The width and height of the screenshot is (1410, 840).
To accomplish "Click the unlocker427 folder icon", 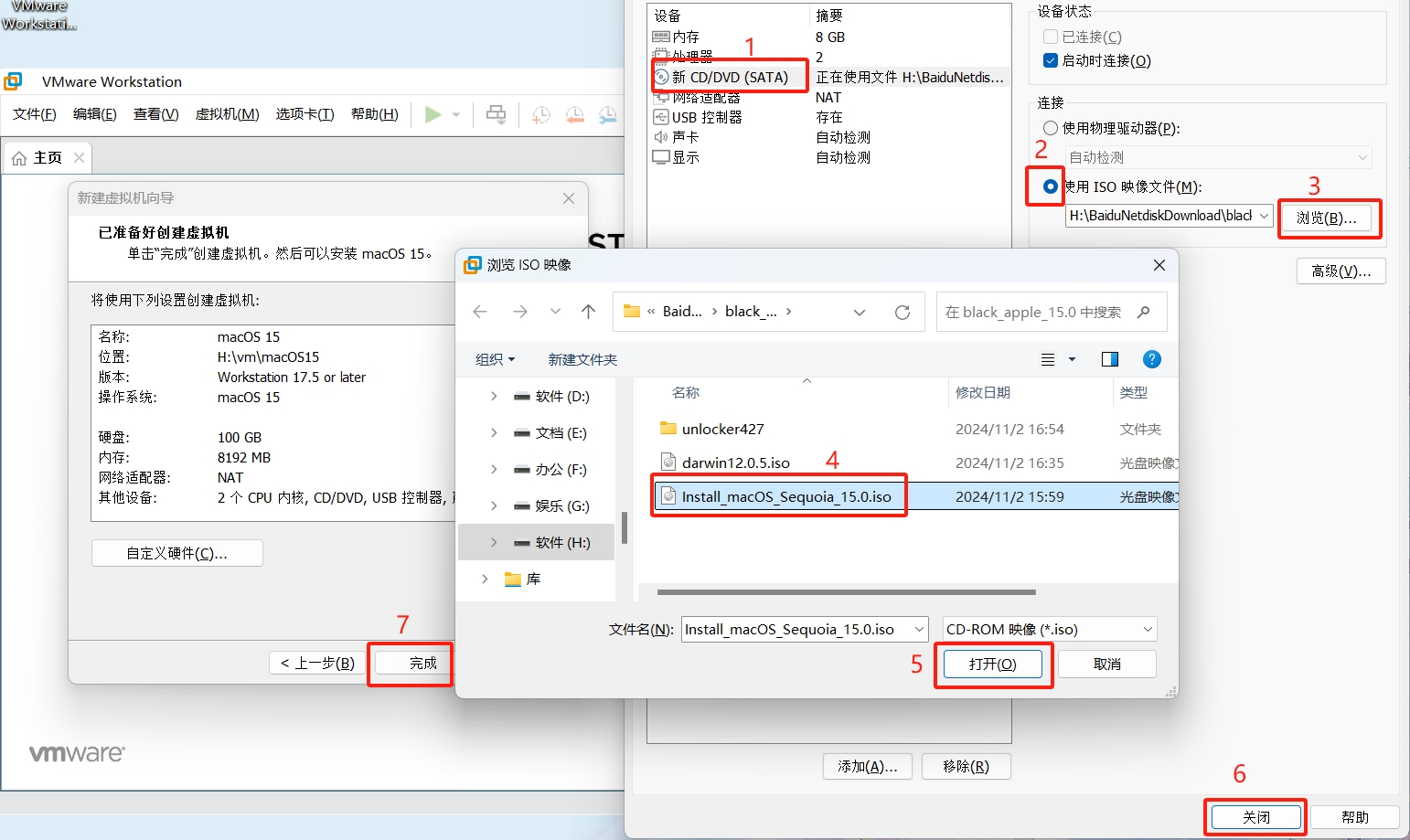I will 668,429.
